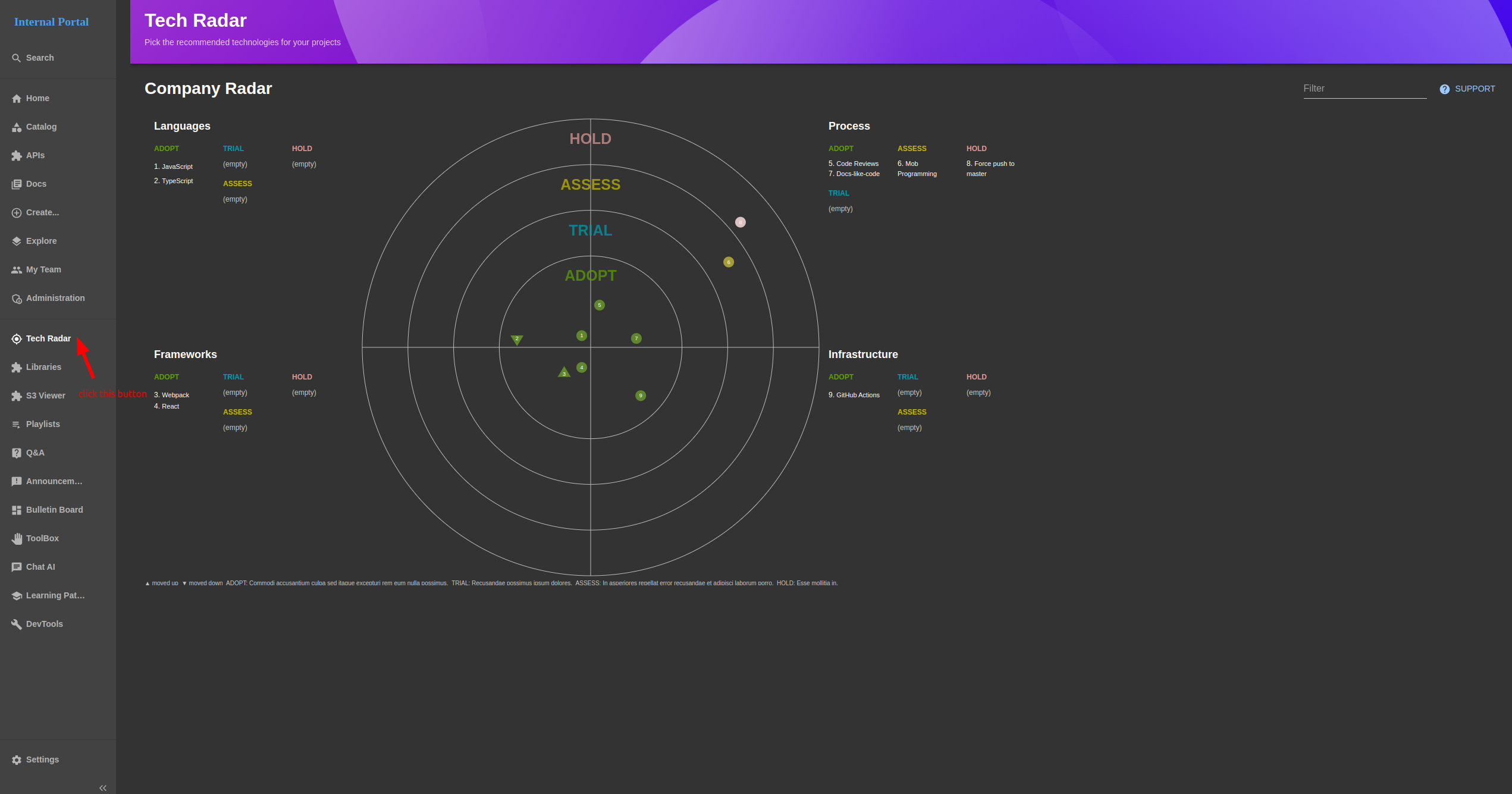Open the Q&A help icon

pos(17,453)
